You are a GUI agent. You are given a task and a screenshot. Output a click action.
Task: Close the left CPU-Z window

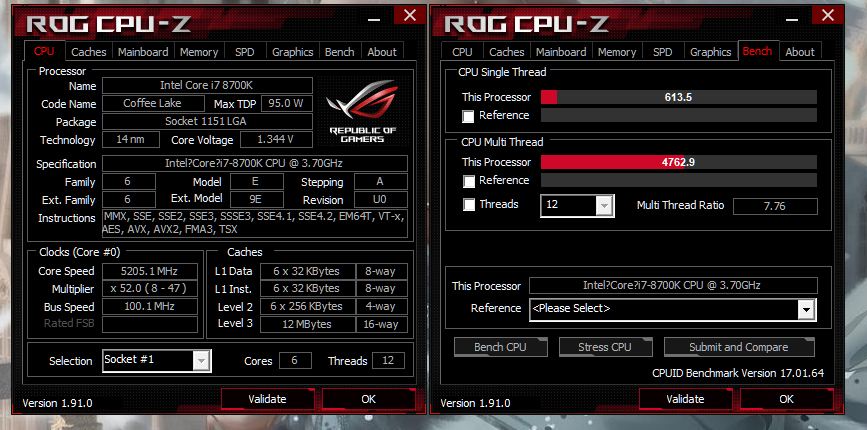[410, 15]
